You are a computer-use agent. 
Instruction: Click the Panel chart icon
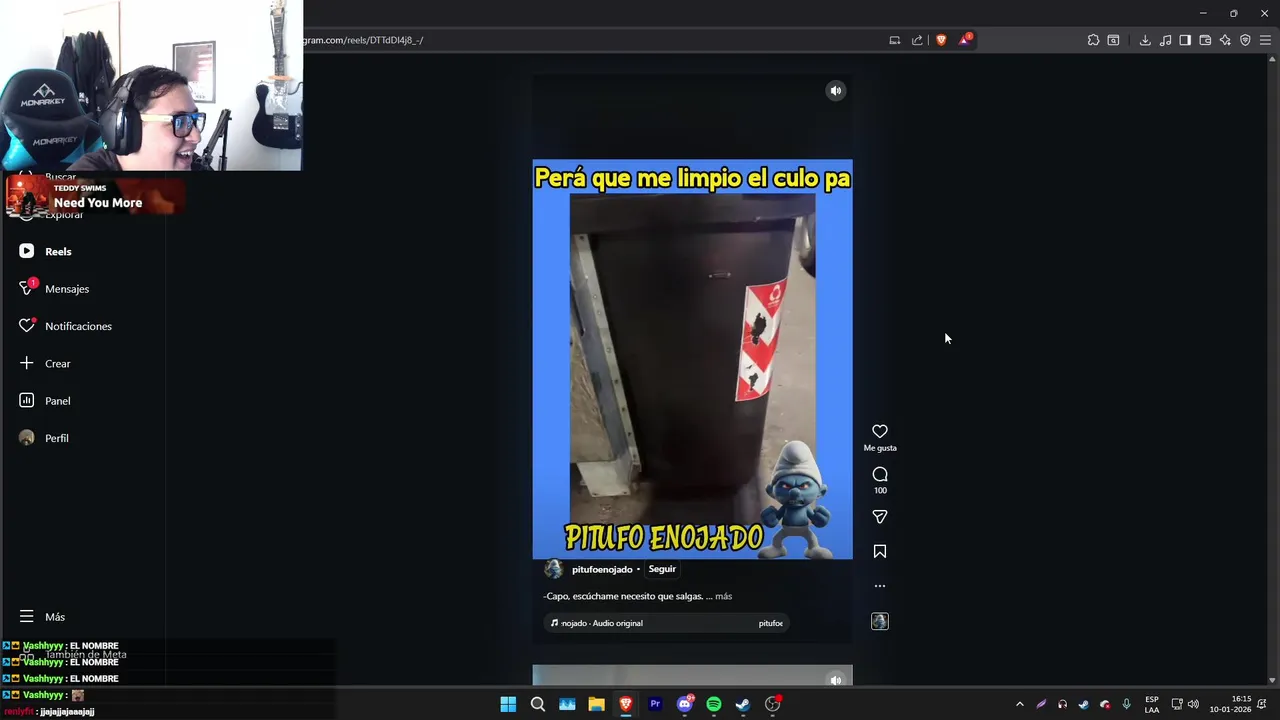[27, 400]
